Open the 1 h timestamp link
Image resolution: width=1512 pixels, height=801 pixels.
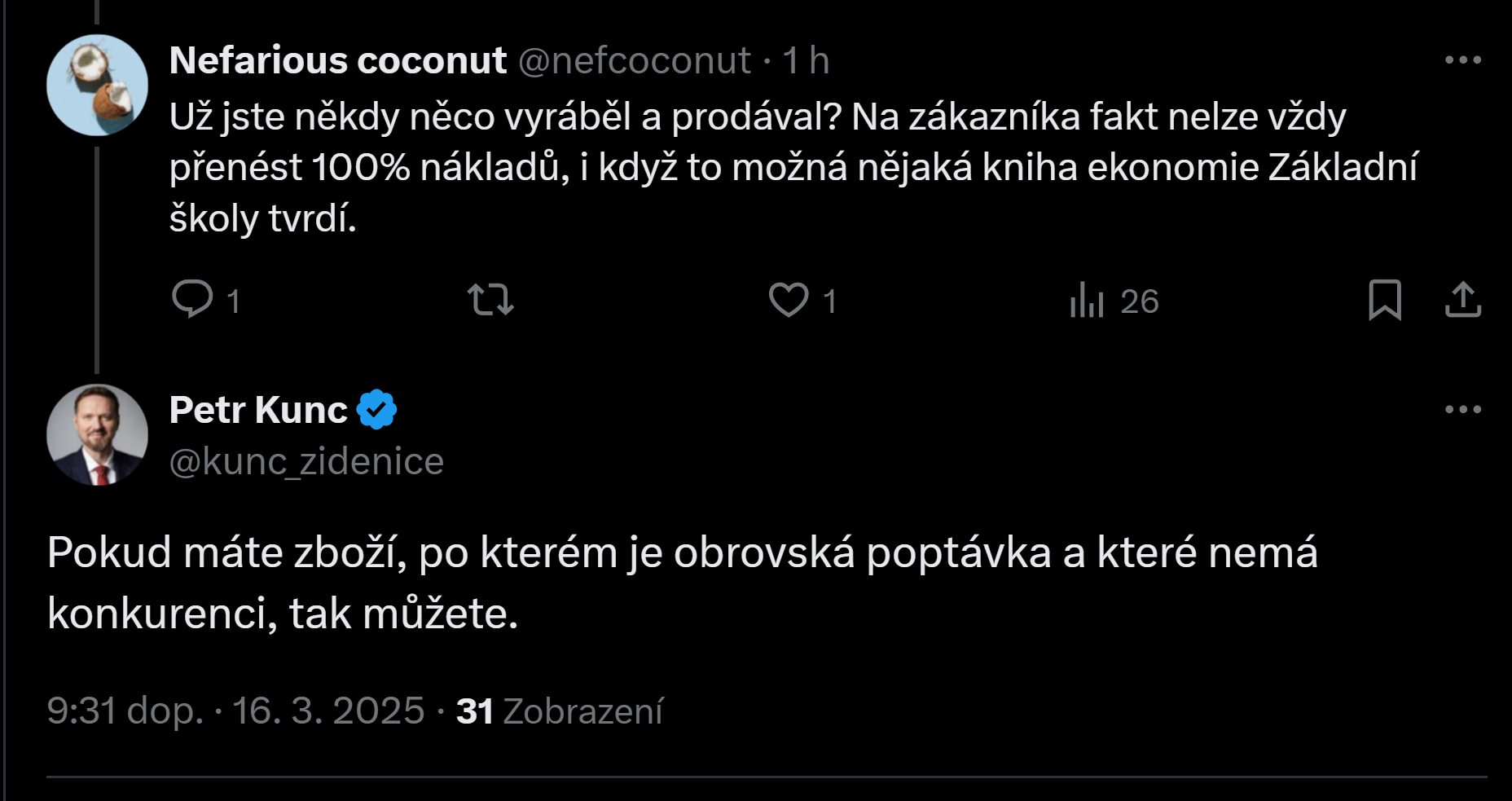(806, 60)
